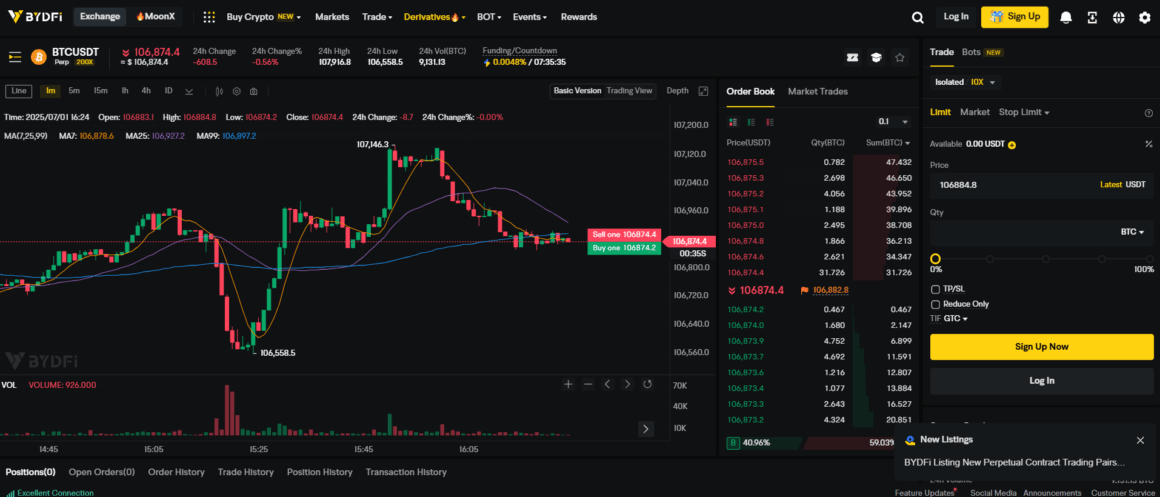Click the BYDFi logo
1160x497 pixels.
click(37, 16)
